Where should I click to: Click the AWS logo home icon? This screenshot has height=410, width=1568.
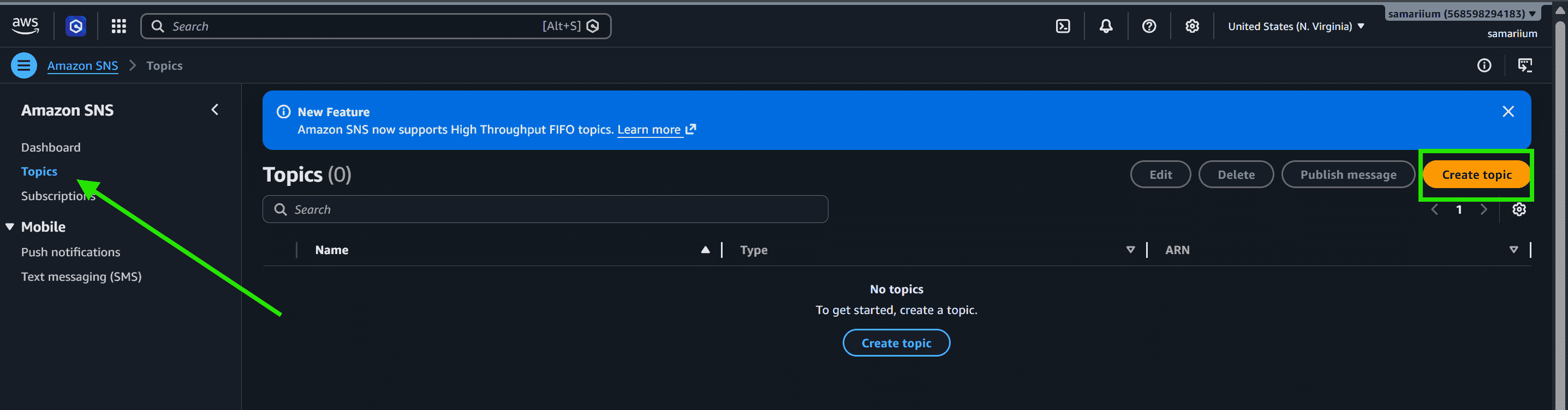pos(25,26)
